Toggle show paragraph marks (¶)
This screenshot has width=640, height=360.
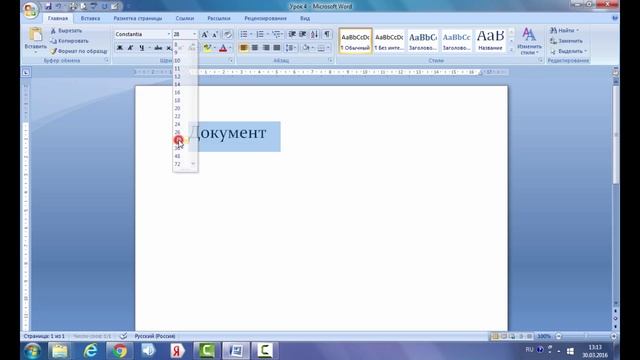tap(327, 34)
